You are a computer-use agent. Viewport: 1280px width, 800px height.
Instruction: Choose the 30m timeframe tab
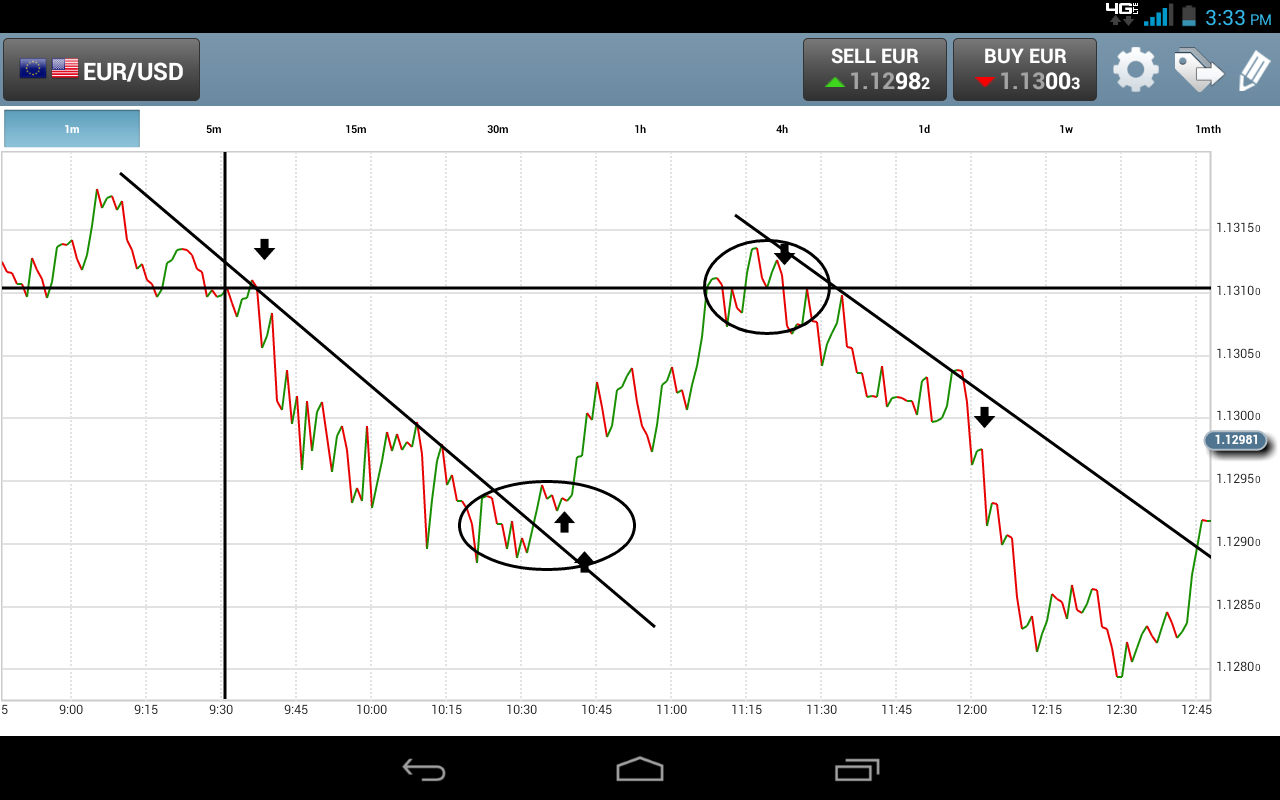(498, 129)
